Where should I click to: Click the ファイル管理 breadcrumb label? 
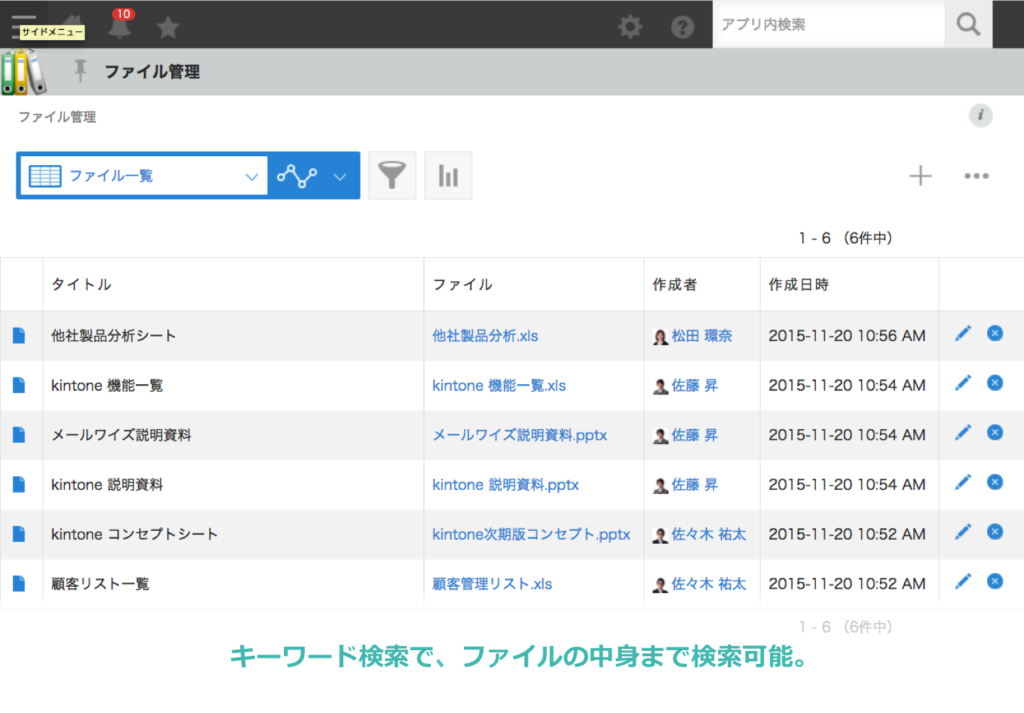(47, 117)
